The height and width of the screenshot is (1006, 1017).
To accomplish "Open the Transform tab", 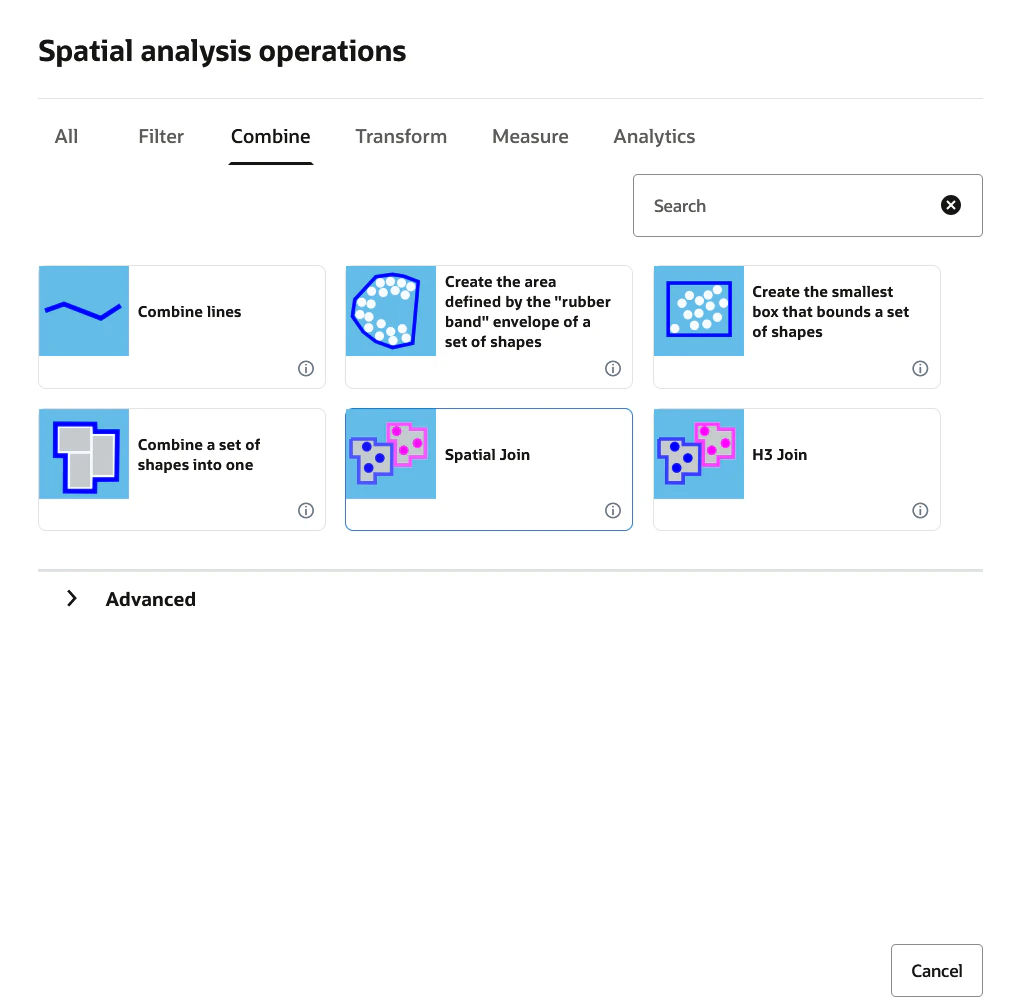I will point(401,136).
